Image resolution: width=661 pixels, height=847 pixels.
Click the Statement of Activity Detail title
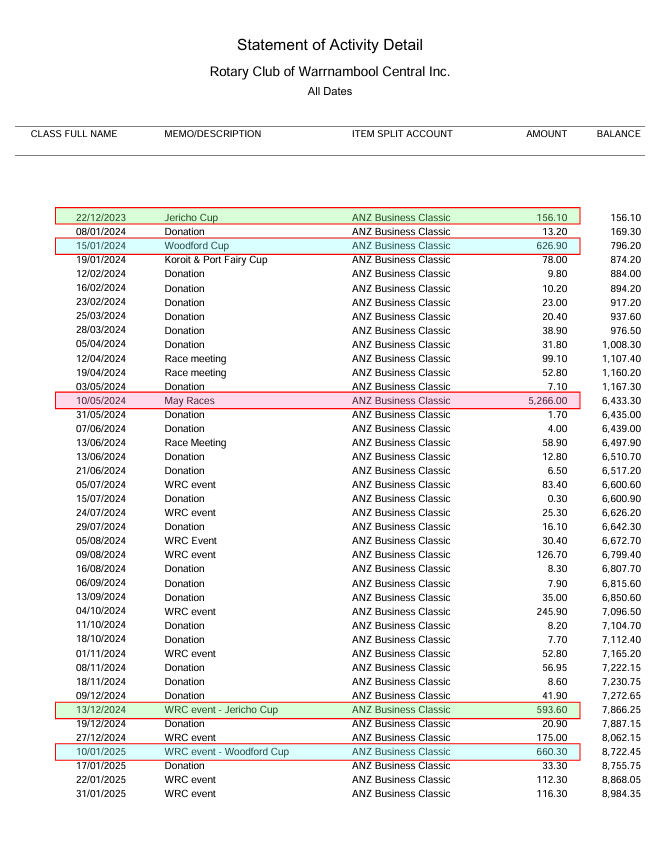coord(330,45)
